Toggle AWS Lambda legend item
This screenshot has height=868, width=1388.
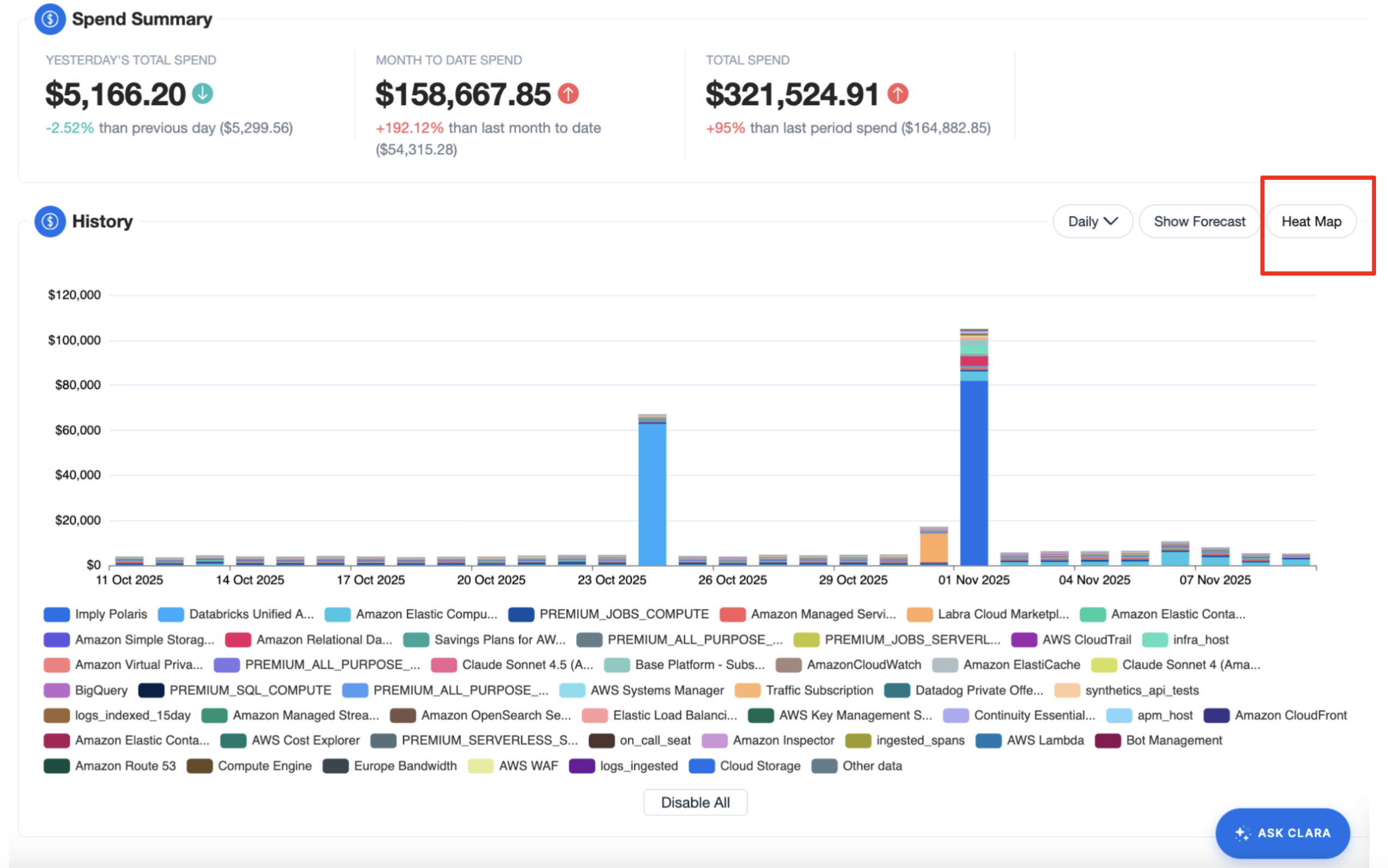[1045, 741]
